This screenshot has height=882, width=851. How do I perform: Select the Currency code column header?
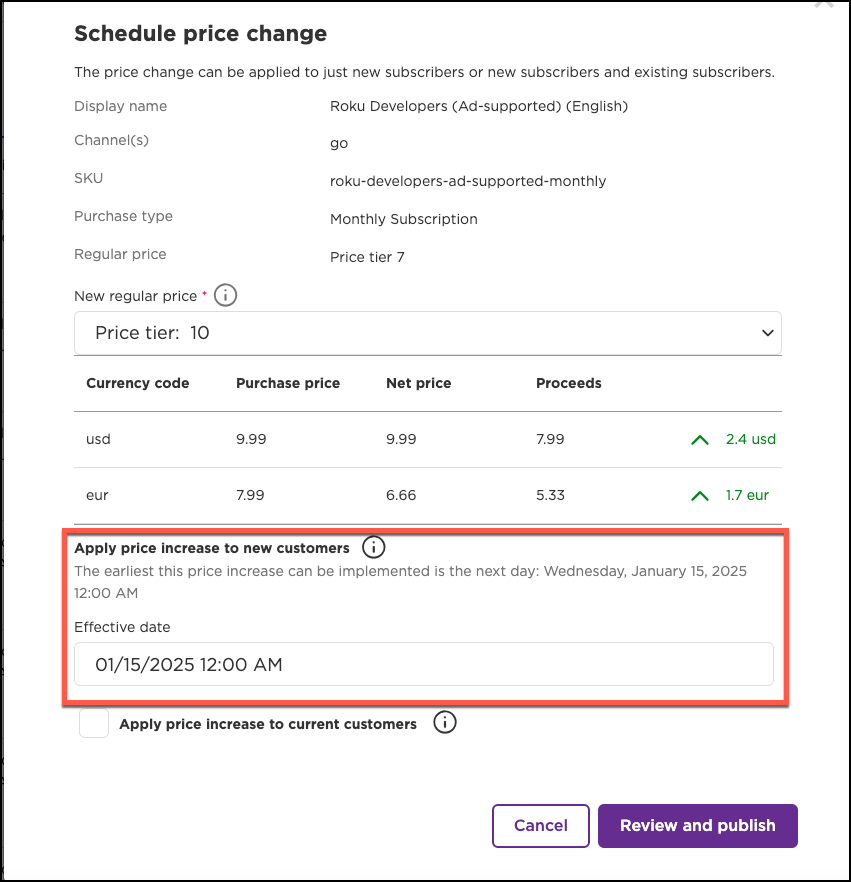click(137, 383)
